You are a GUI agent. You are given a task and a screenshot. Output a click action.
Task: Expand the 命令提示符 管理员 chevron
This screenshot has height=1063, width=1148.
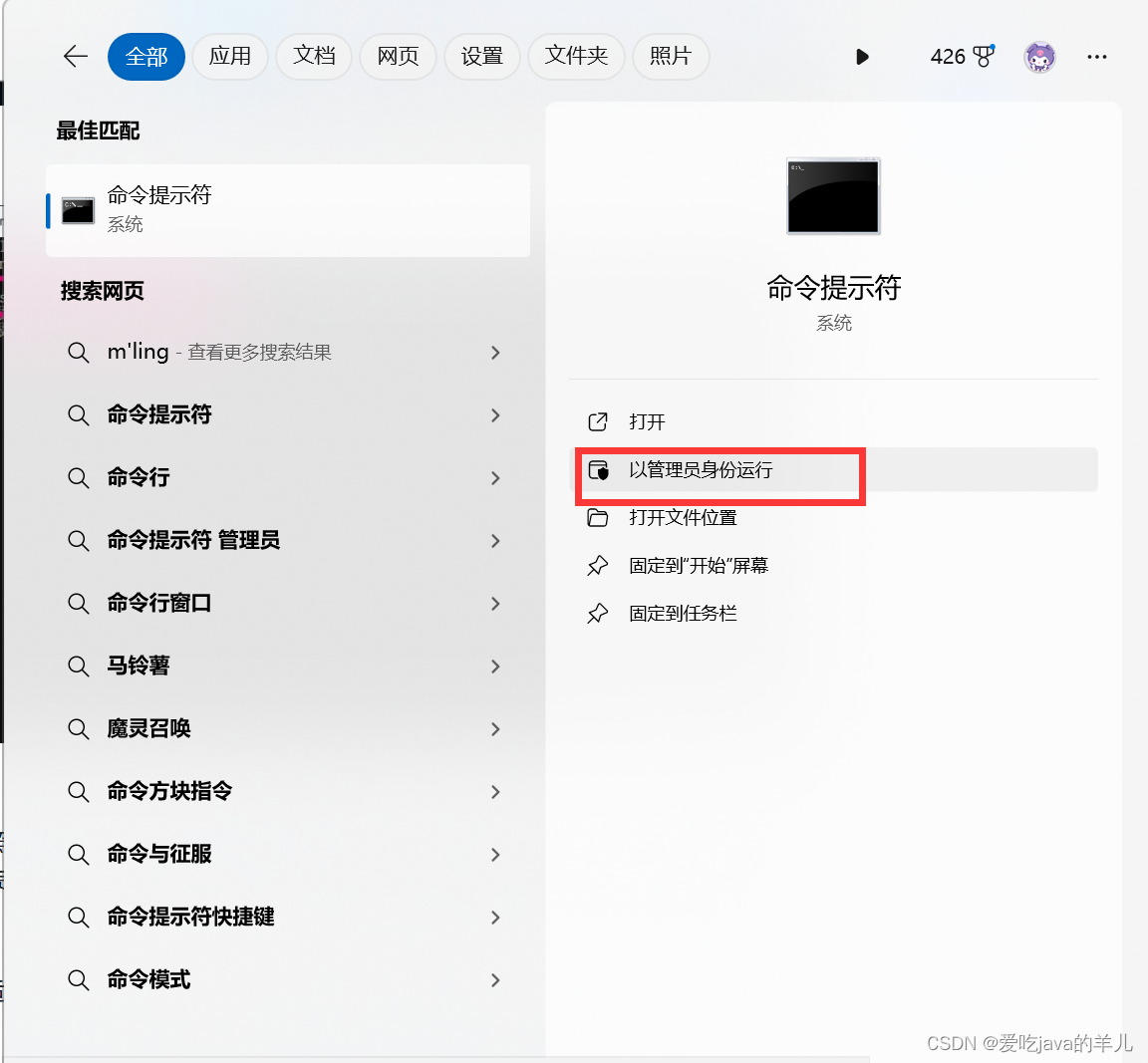point(495,541)
